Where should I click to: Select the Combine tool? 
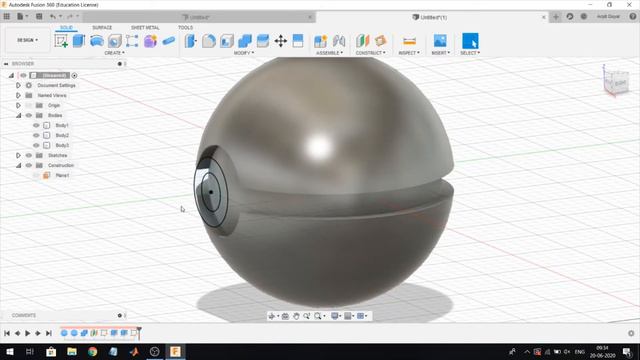point(244,41)
